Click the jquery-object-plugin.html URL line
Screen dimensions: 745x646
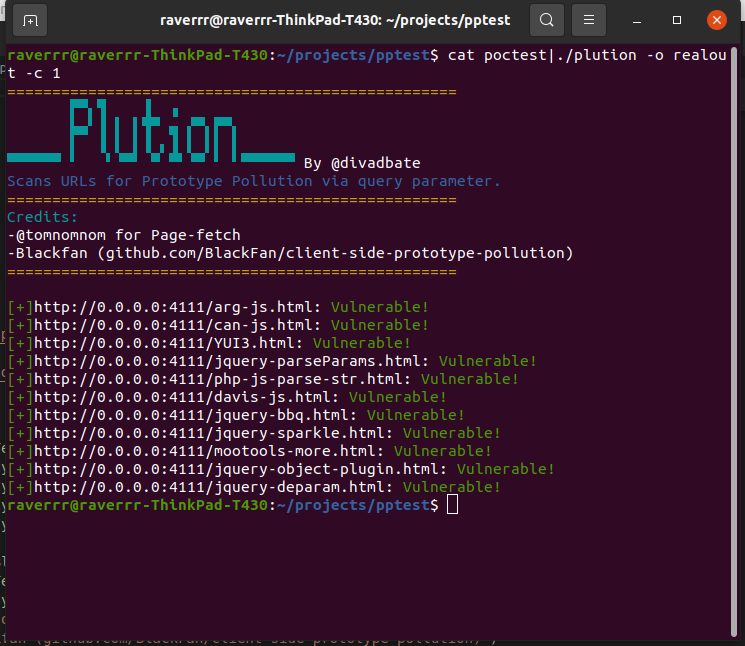[281, 469]
